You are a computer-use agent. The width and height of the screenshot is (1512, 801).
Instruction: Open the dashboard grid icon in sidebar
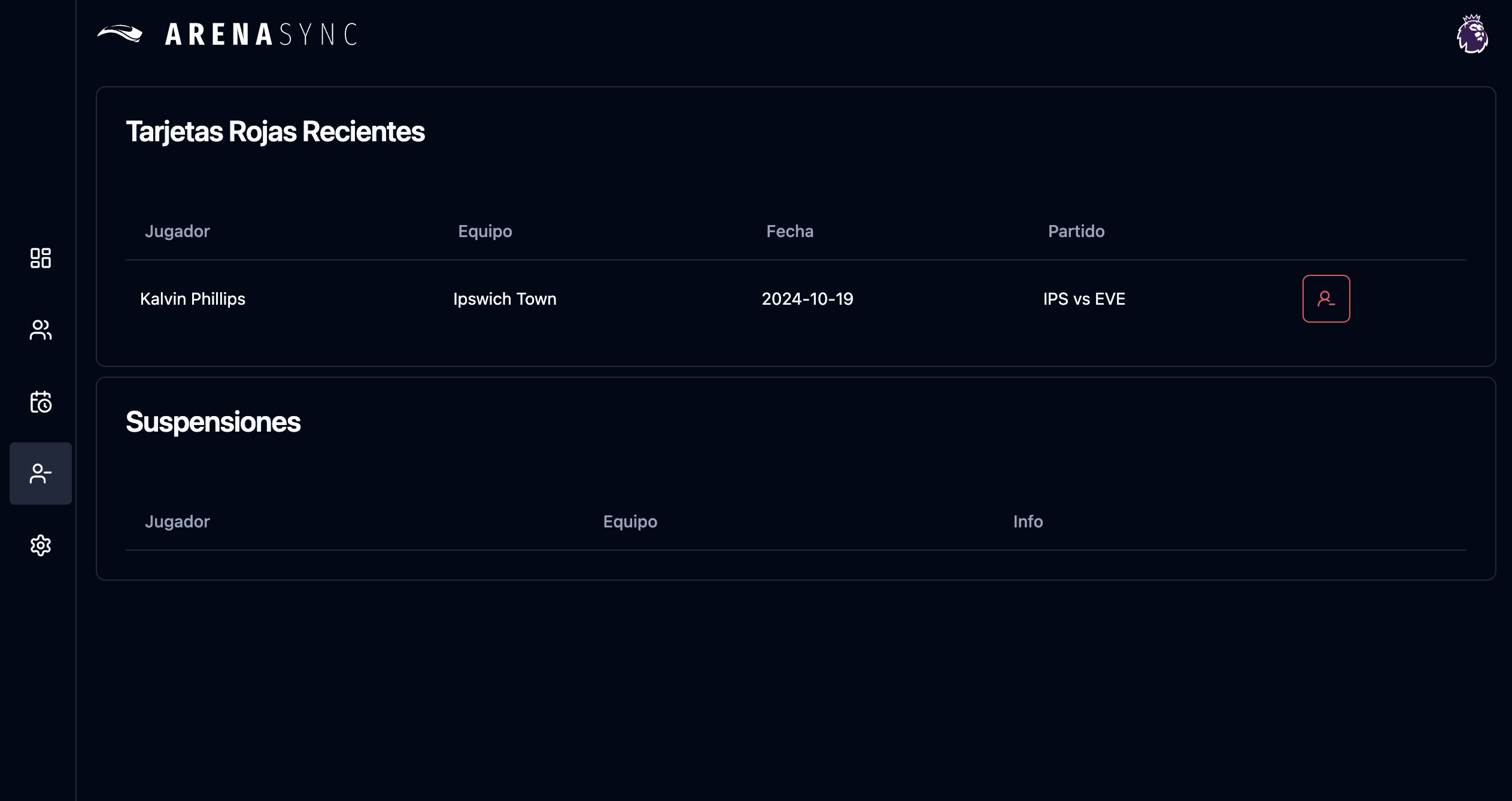(x=41, y=258)
